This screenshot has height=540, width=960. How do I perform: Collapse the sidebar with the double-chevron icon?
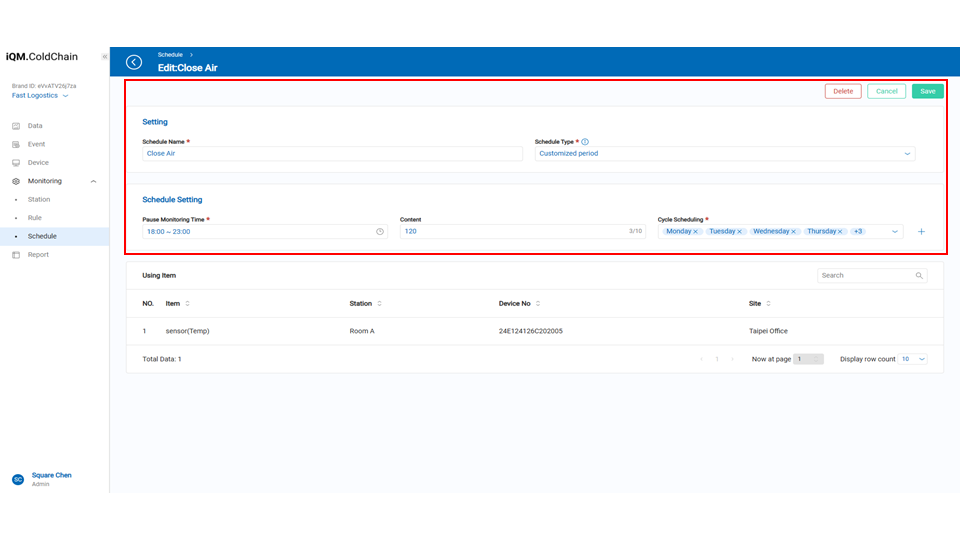coord(105,57)
